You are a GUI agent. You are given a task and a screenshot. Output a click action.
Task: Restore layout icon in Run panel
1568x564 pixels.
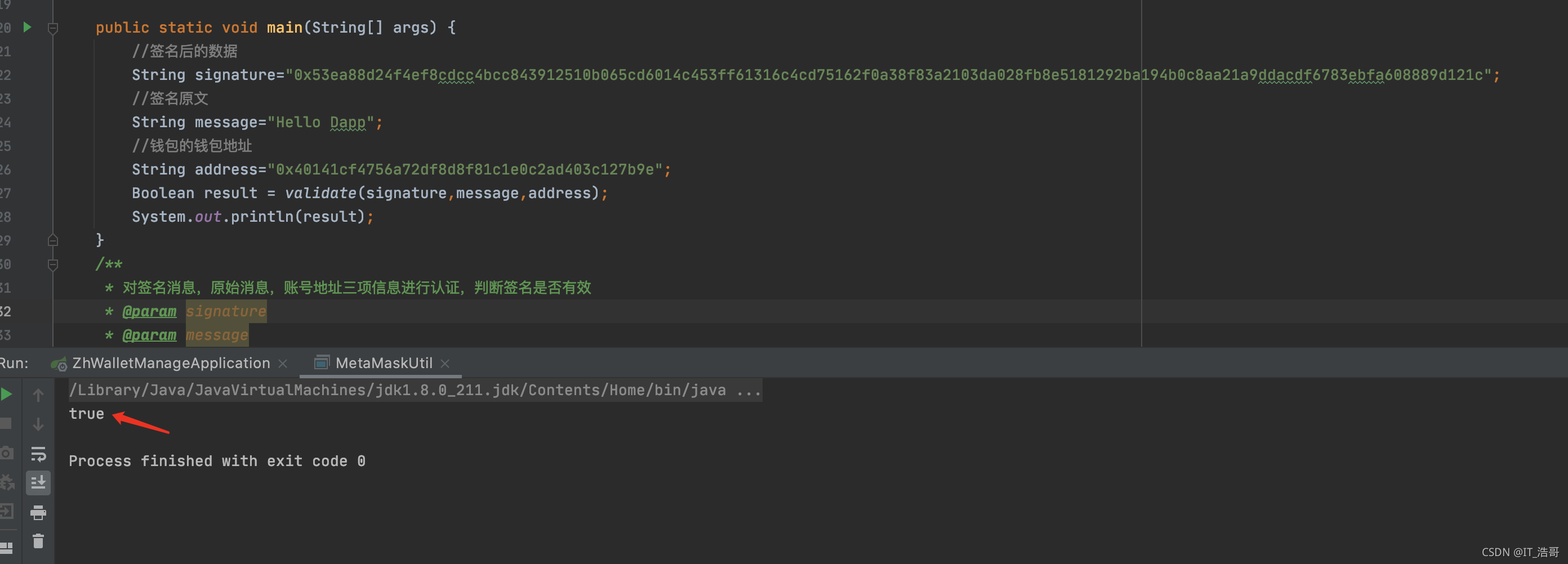click(7, 548)
